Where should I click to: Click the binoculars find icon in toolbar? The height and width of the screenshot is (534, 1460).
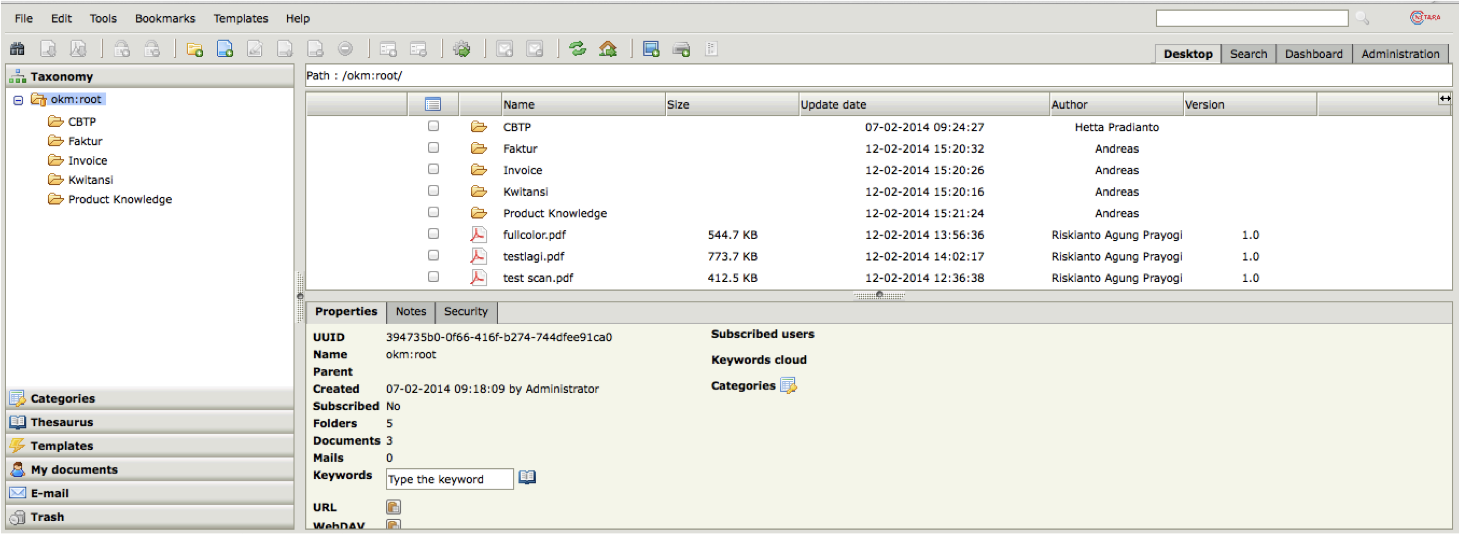click(x=17, y=48)
